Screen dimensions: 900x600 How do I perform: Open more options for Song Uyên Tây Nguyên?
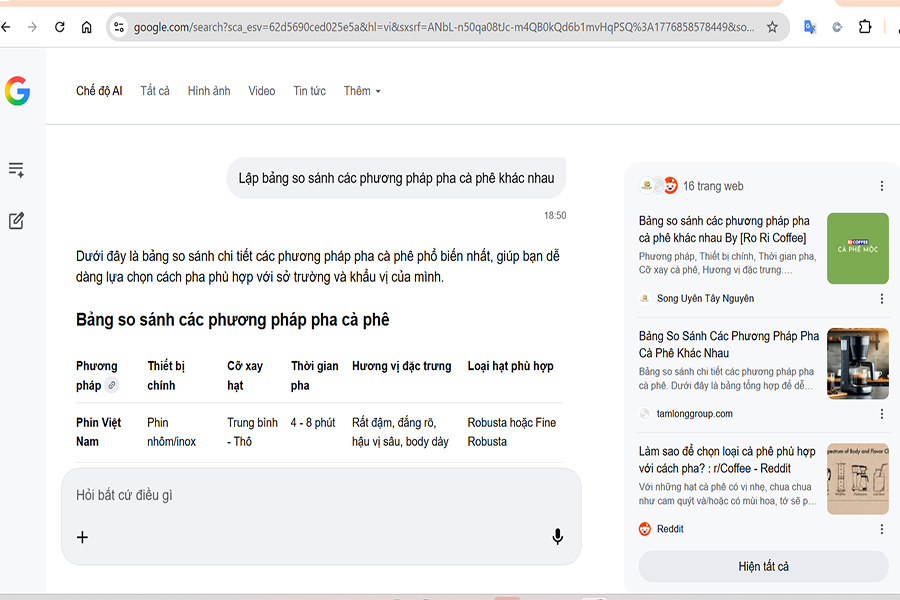[881, 298]
